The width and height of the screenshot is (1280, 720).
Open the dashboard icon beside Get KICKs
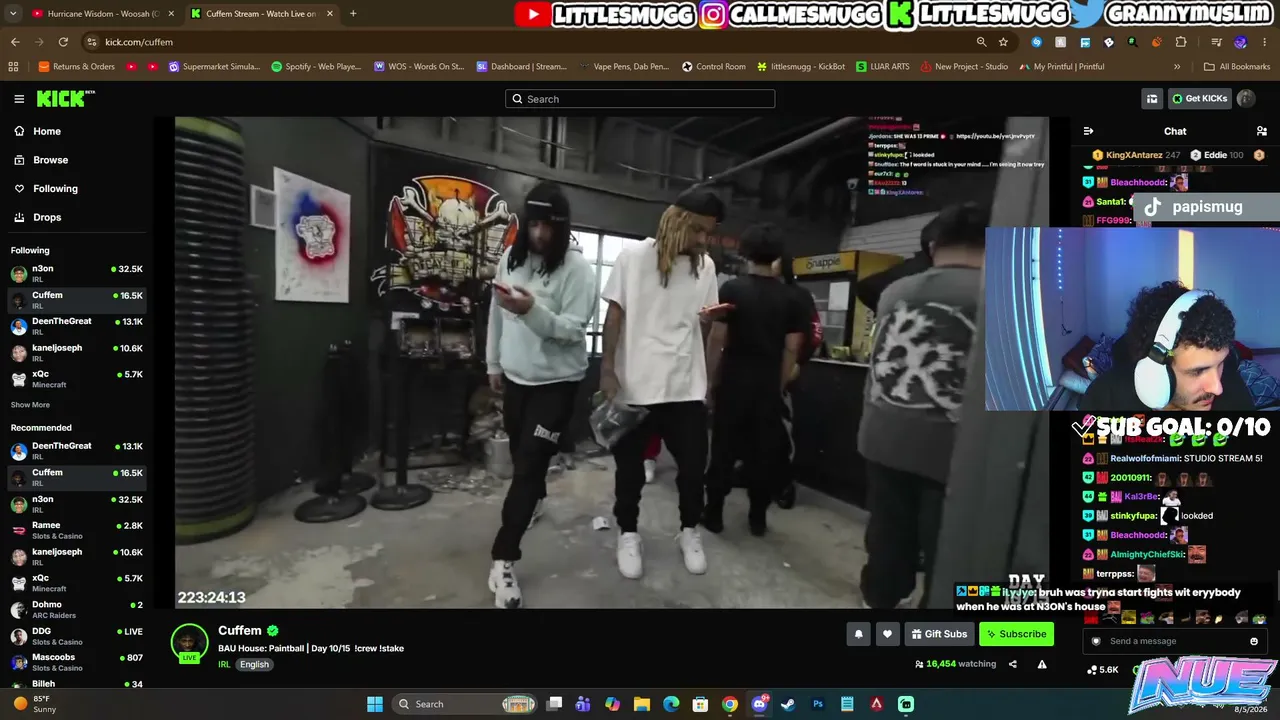click(1152, 99)
